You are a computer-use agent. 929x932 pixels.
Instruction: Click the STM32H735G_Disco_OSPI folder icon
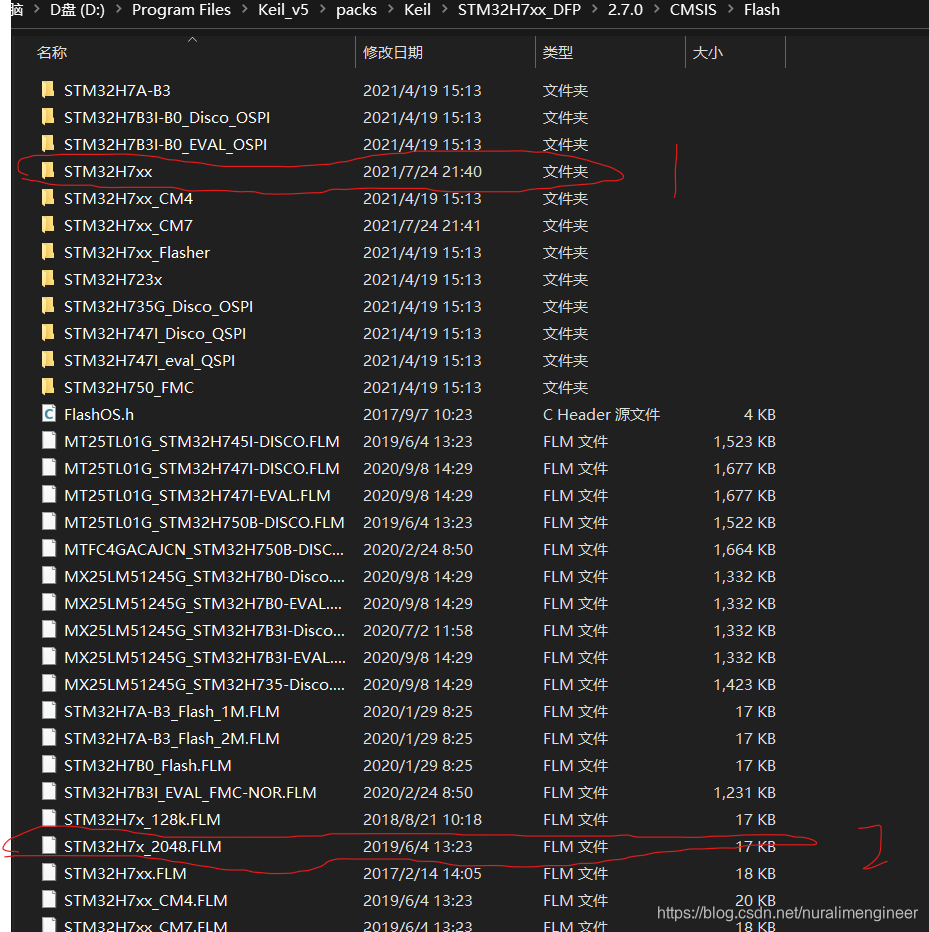click(48, 306)
